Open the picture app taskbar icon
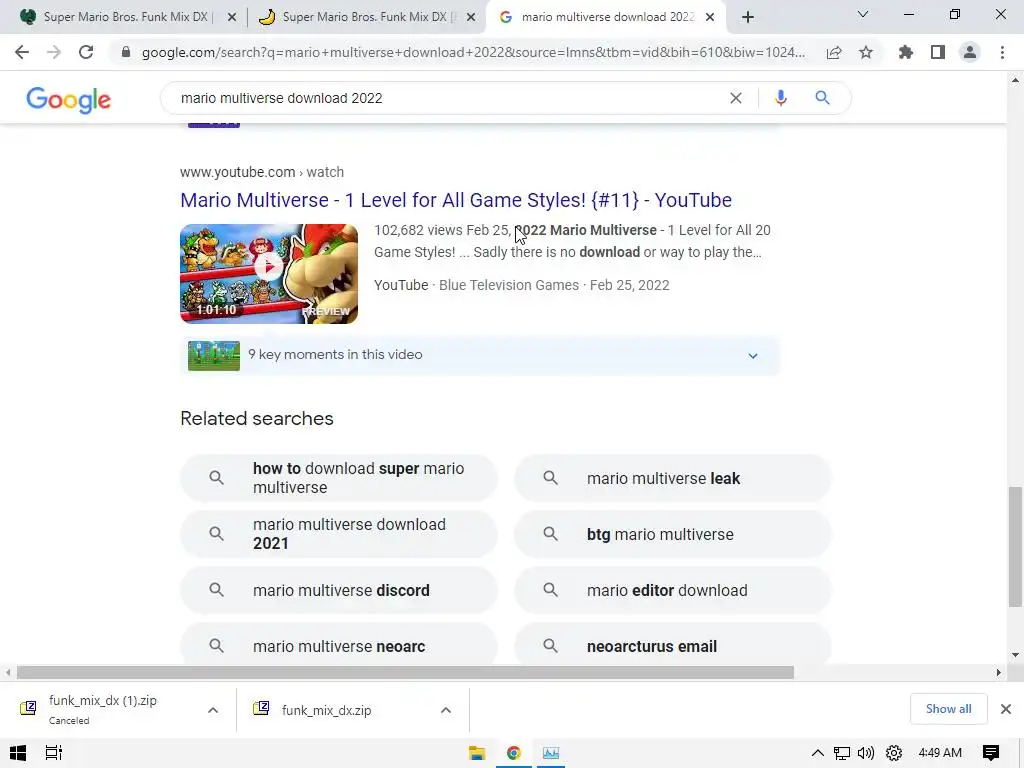The image size is (1024, 768). click(x=551, y=753)
